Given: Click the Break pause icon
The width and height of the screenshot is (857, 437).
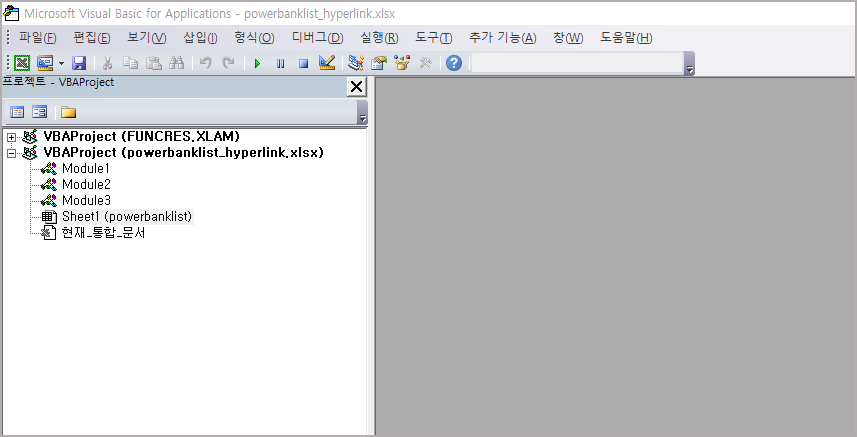Looking at the screenshot, I should pyautogui.click(x=280, y=64).
